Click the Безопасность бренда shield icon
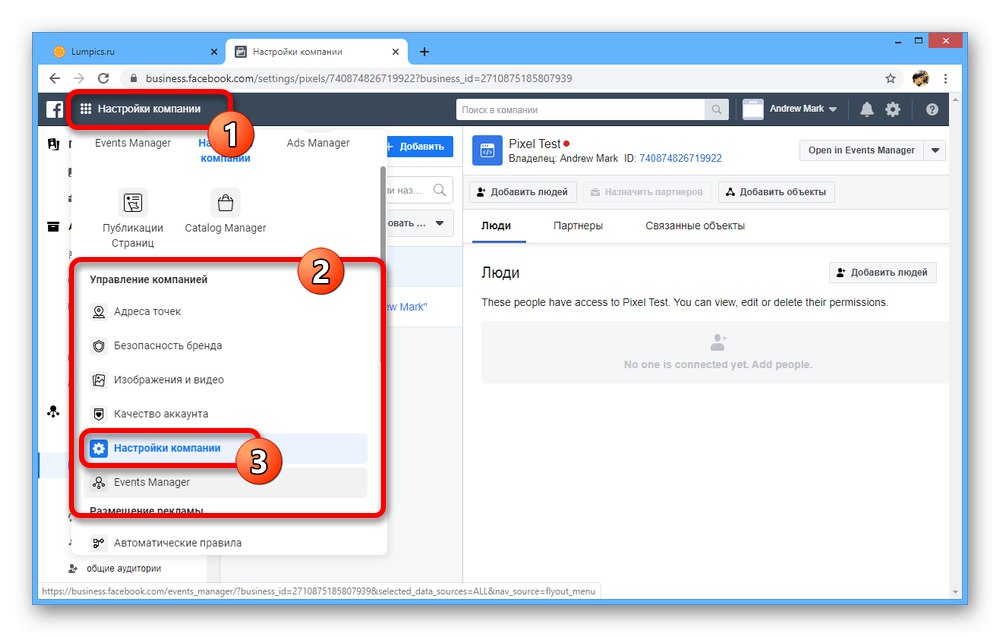This screenshot has height=637, width=1000. point(99,346)
